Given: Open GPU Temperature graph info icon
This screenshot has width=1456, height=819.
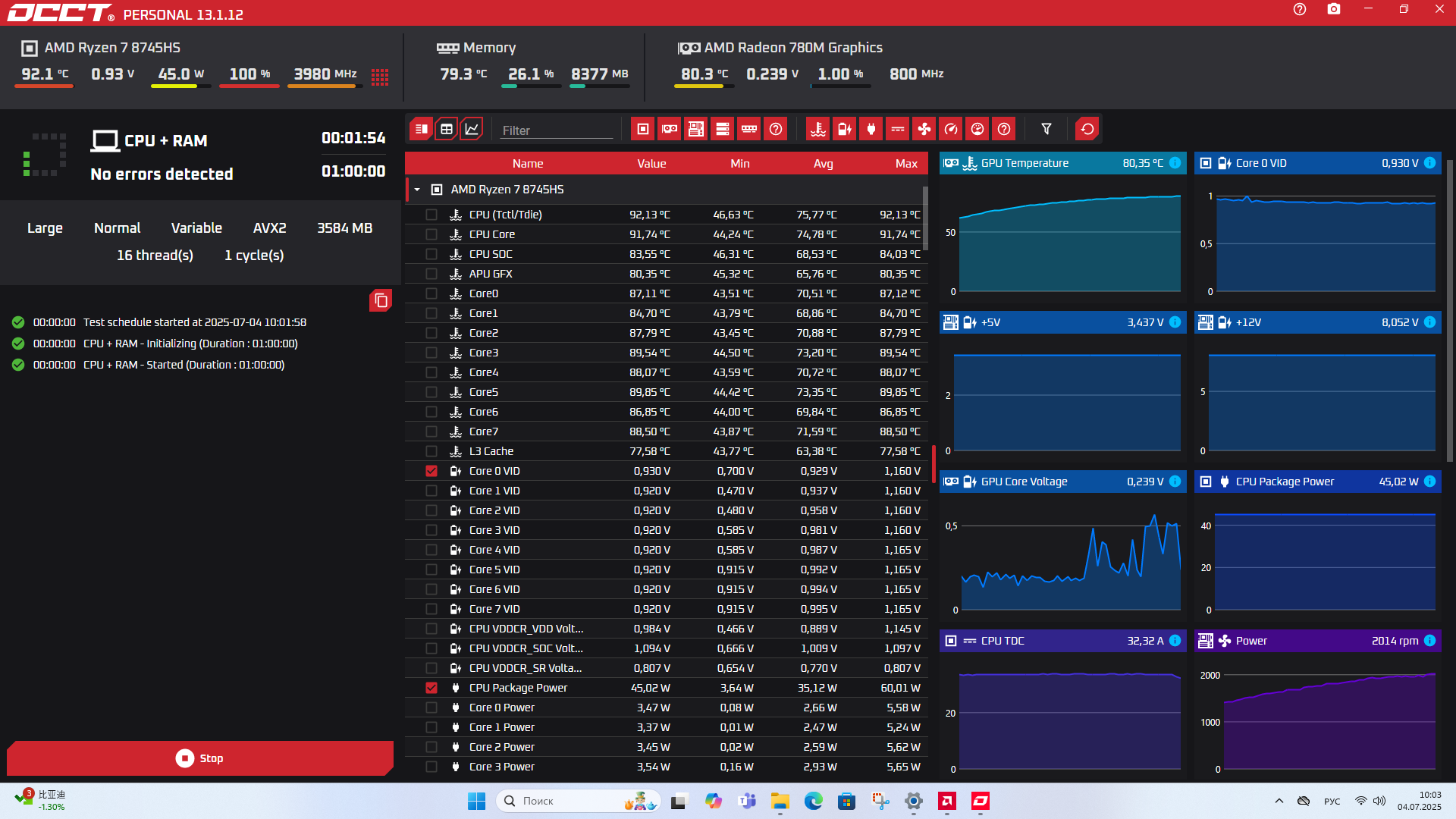Looking at the screenshot, I should [1175, 163].
